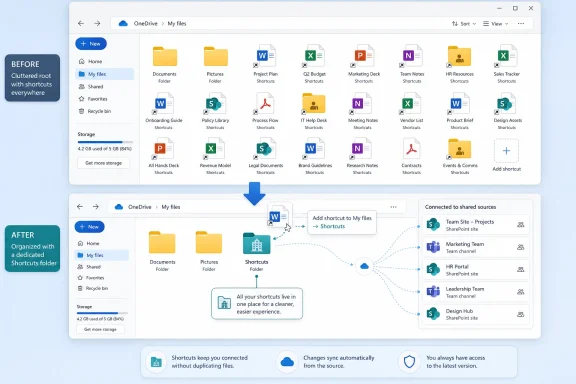Open the Project Plan Word shortcut
This screenshot has height=384, width=576.
pos(265,64)
